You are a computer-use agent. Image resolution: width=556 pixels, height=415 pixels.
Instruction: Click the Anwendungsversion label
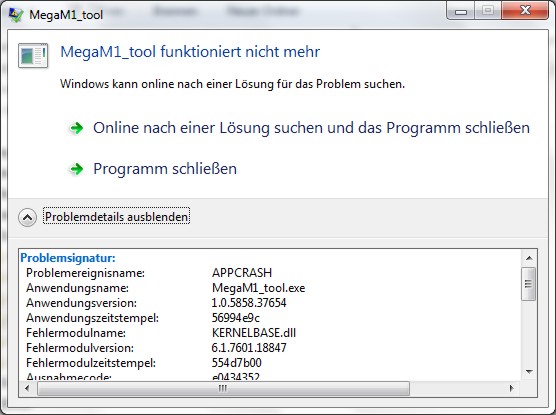tap(81, 303)
